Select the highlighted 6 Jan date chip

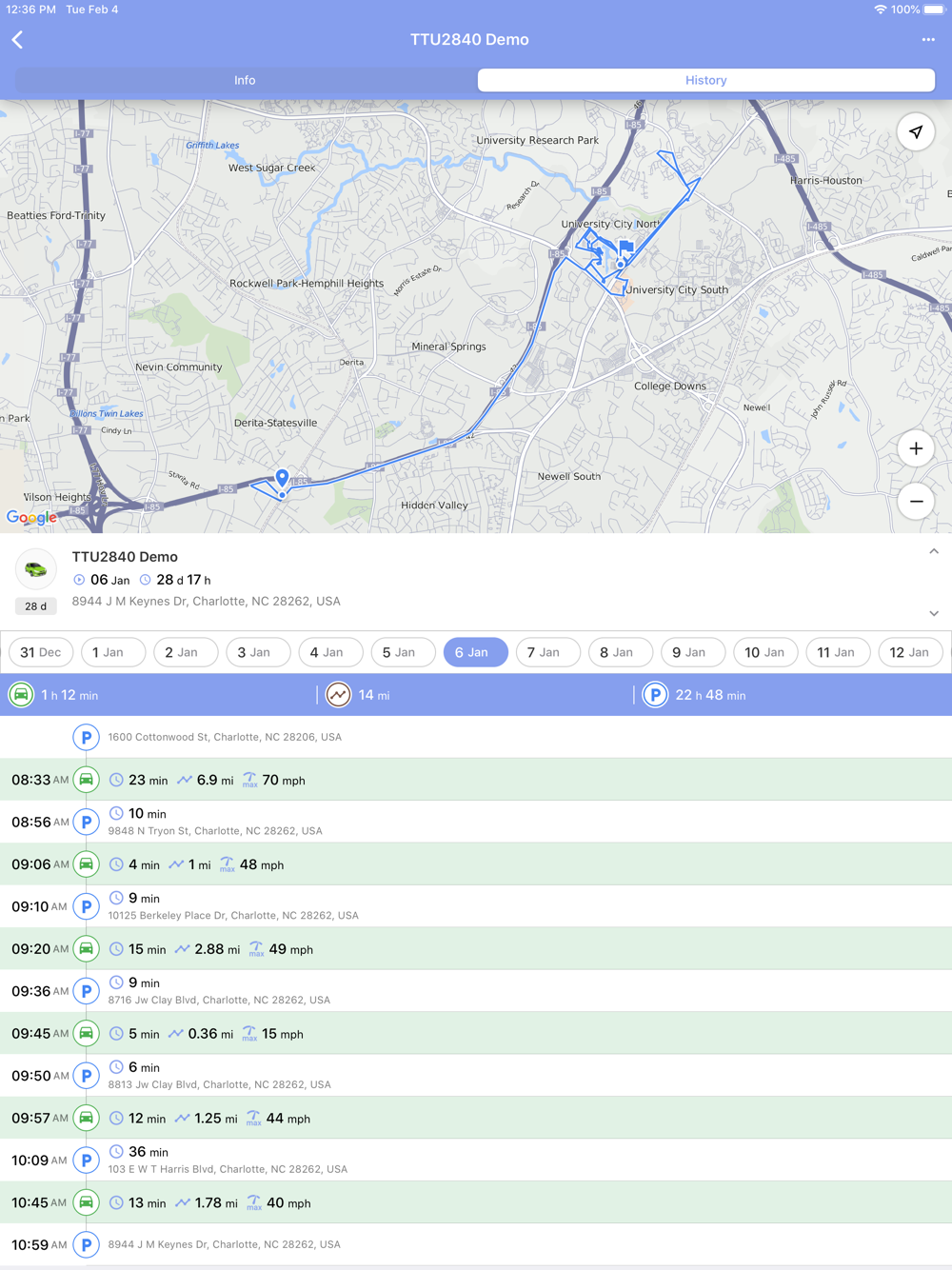point(475,652)
